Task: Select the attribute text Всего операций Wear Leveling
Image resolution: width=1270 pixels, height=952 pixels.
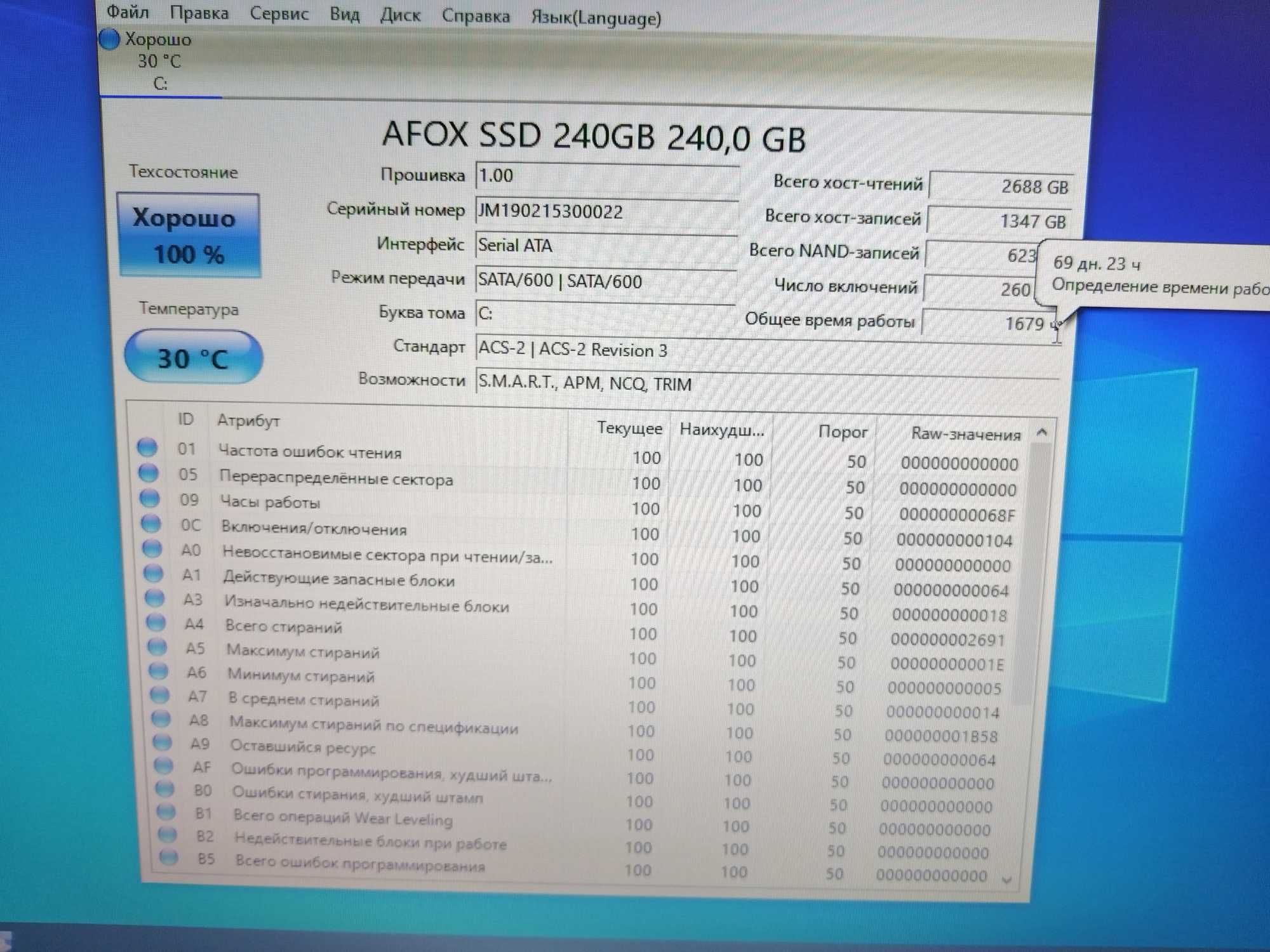Action: [343, 818]
